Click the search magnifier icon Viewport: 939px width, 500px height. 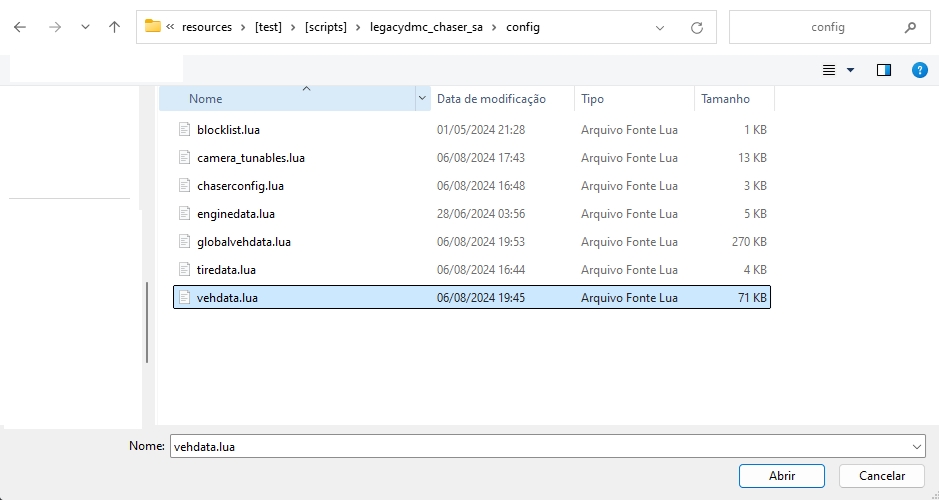pos(909,27)
